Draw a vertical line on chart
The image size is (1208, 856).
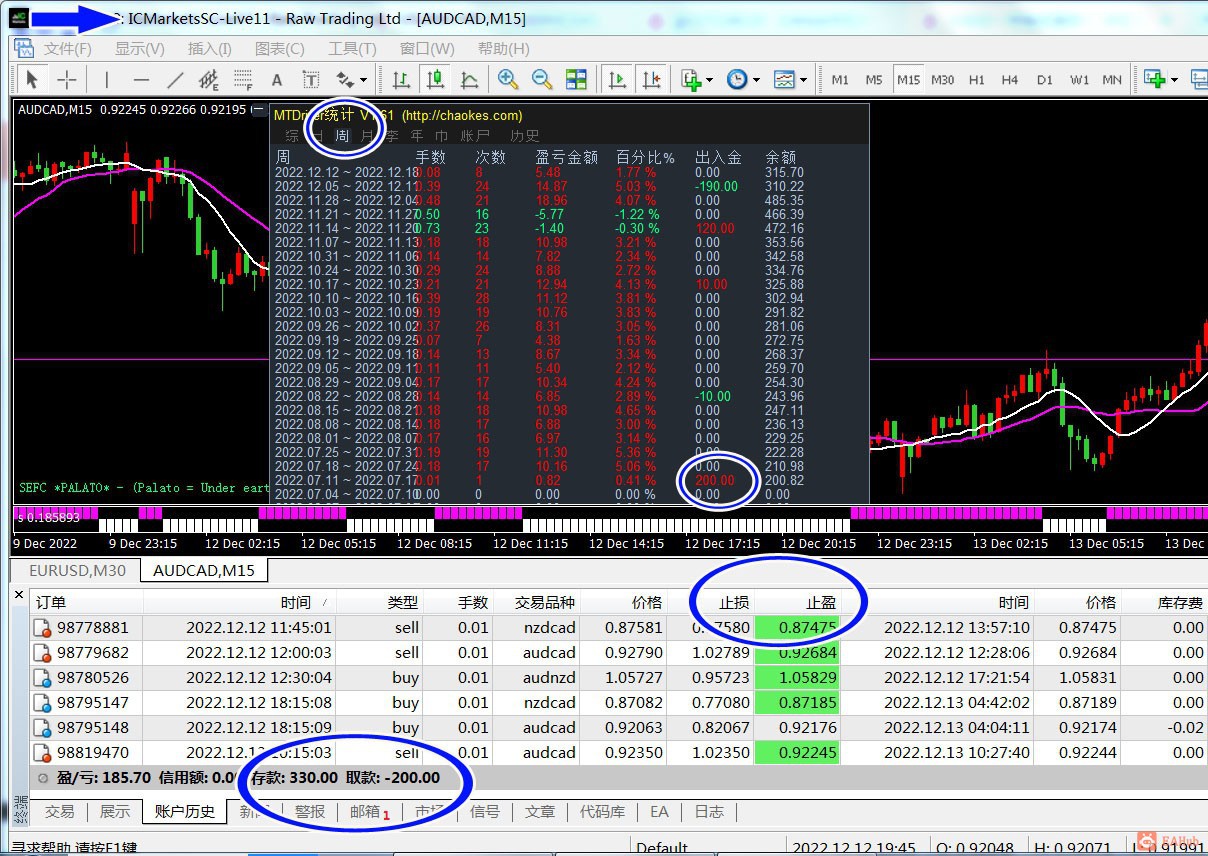point(107,79)
